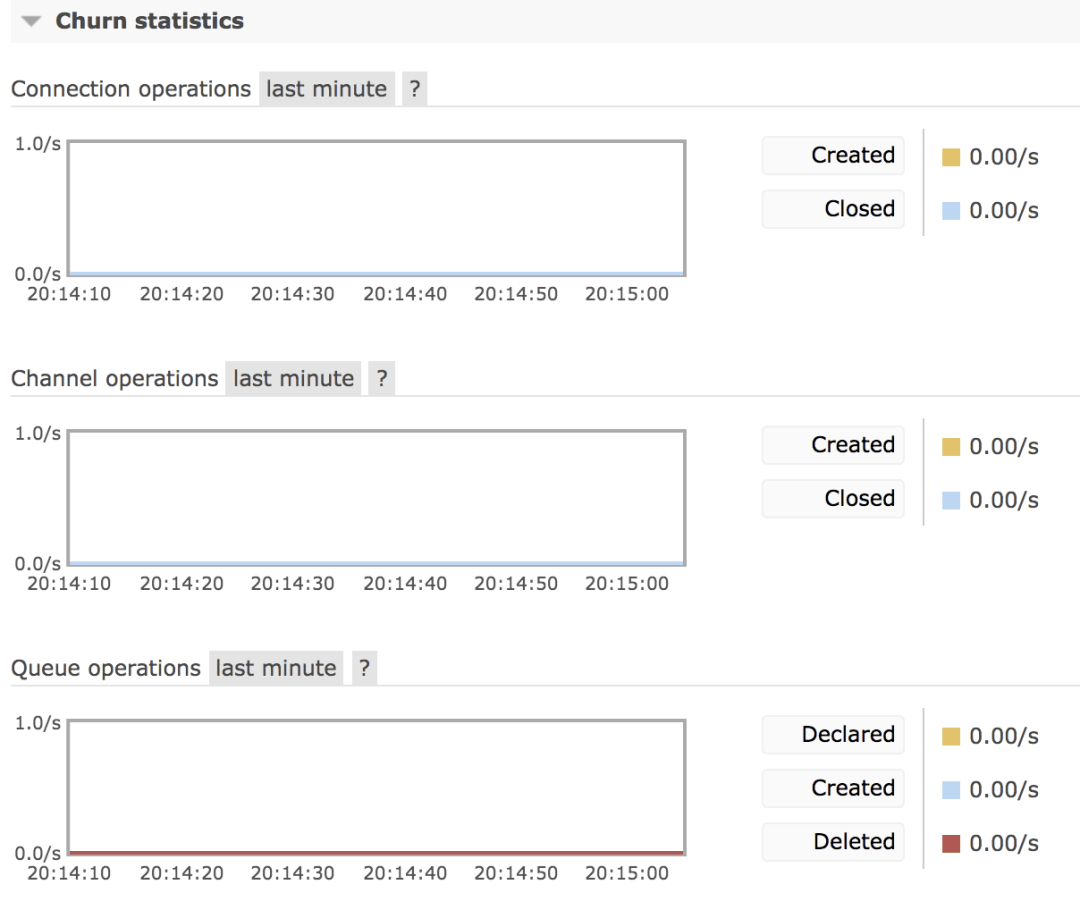This screenshot has width=1080, height=910.
Task: Click the Connection operations chart area
Action: pyautogui.click(x=377, y=208)
